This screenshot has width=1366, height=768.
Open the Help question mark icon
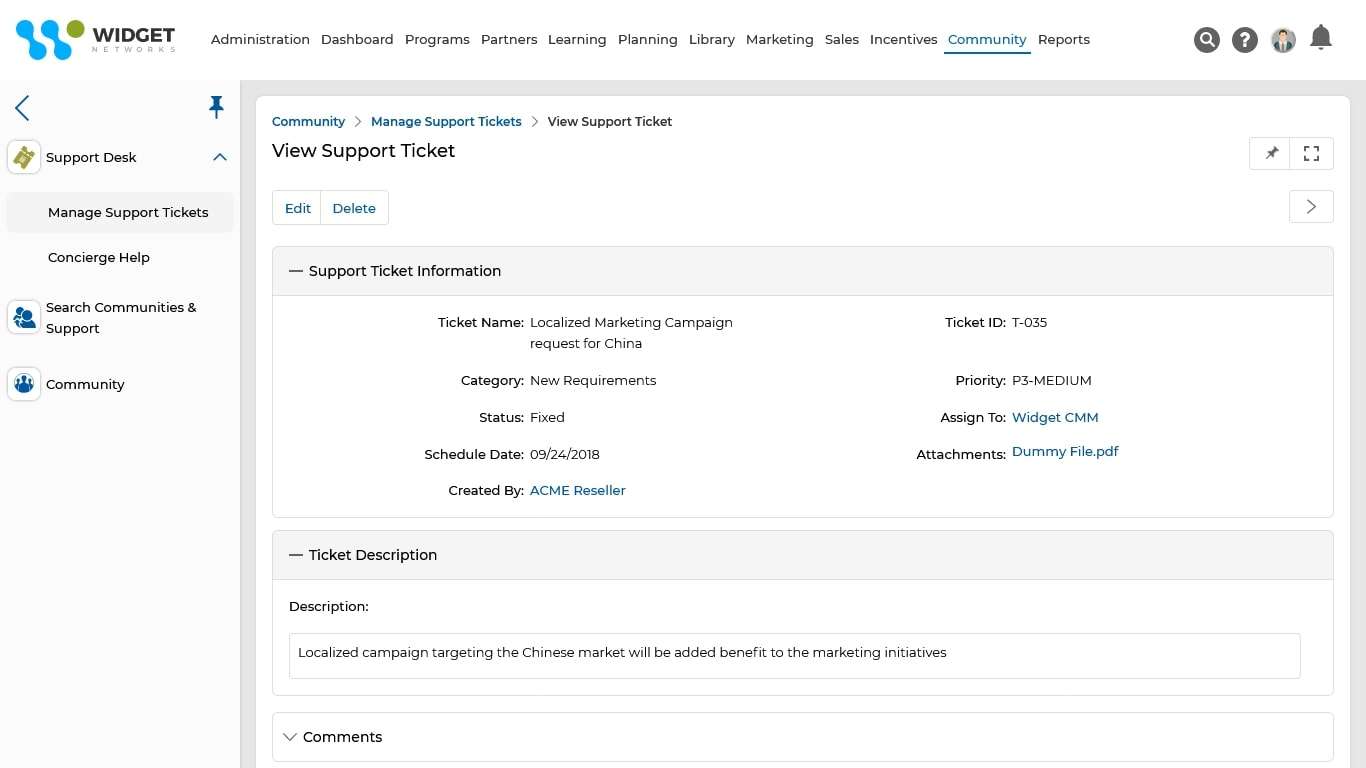pyautogui.click(x=1244, y=40)
